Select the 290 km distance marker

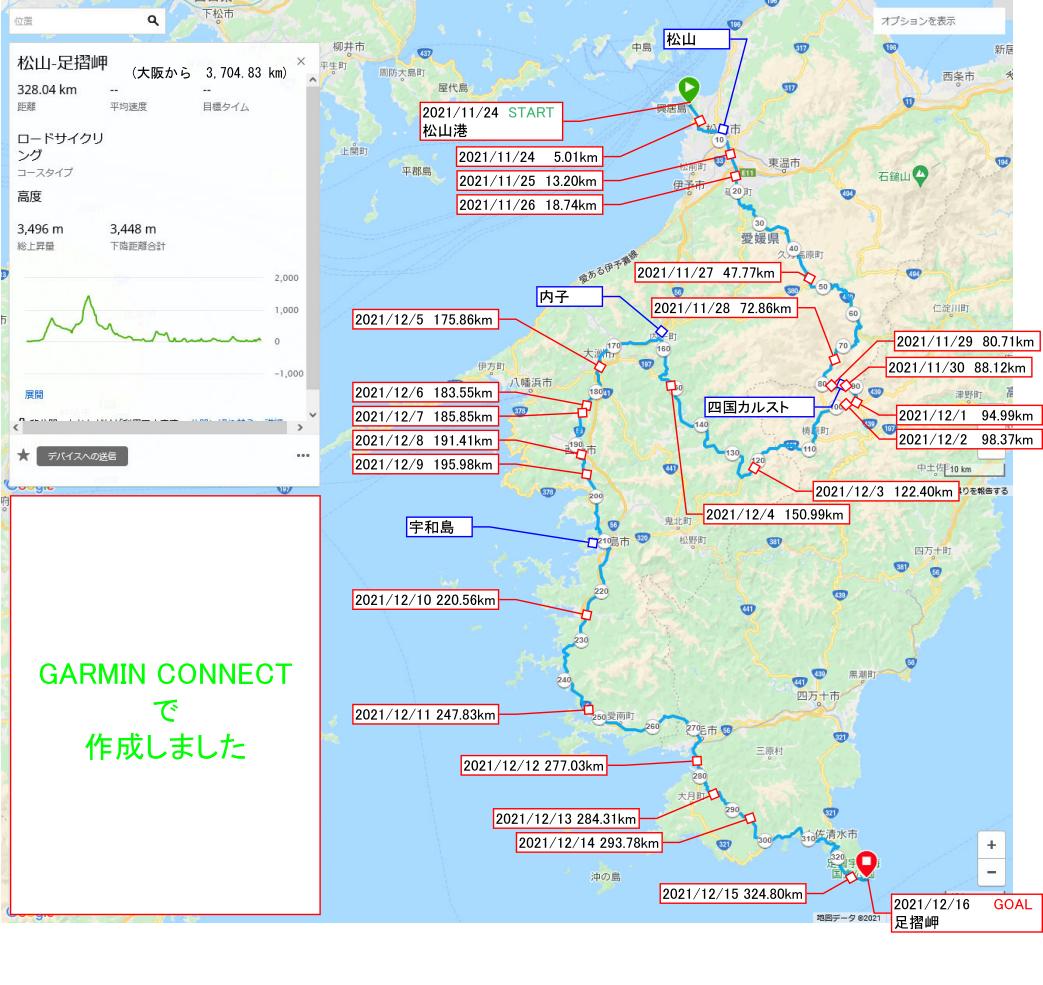[x=732, y=810]
